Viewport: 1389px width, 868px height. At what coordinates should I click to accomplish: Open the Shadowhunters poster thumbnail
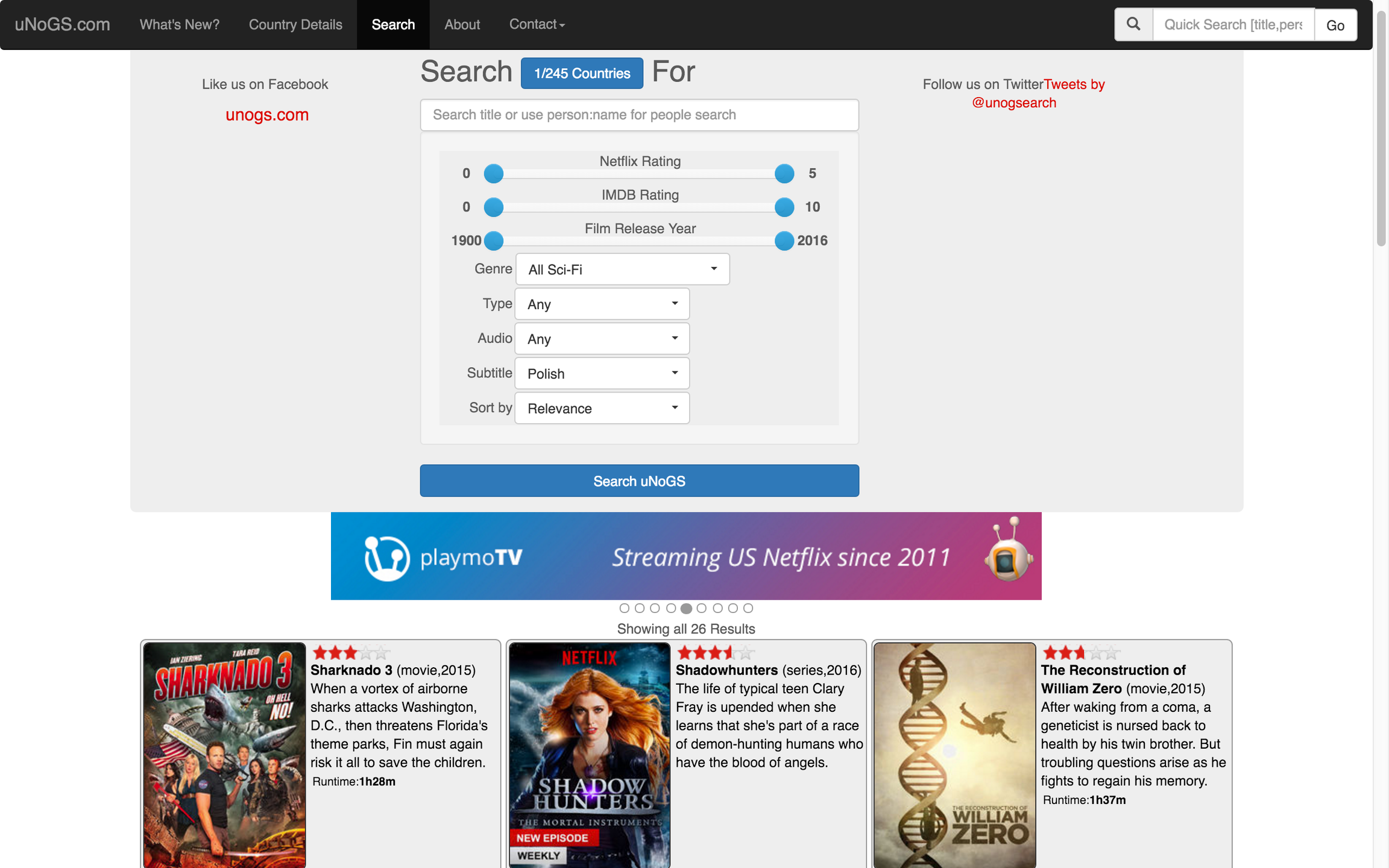tap(590, 755)
